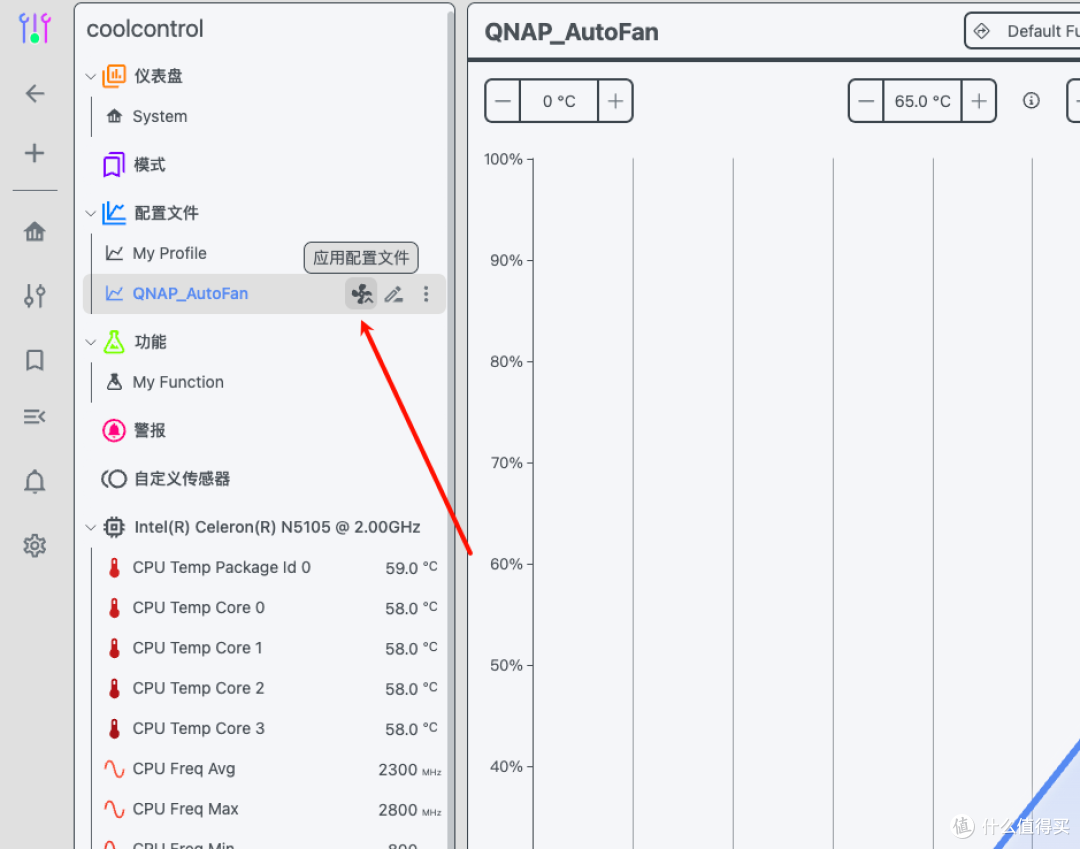
Task: Open the bookmark modes icon in sidebar
Action: pos(35,360)
